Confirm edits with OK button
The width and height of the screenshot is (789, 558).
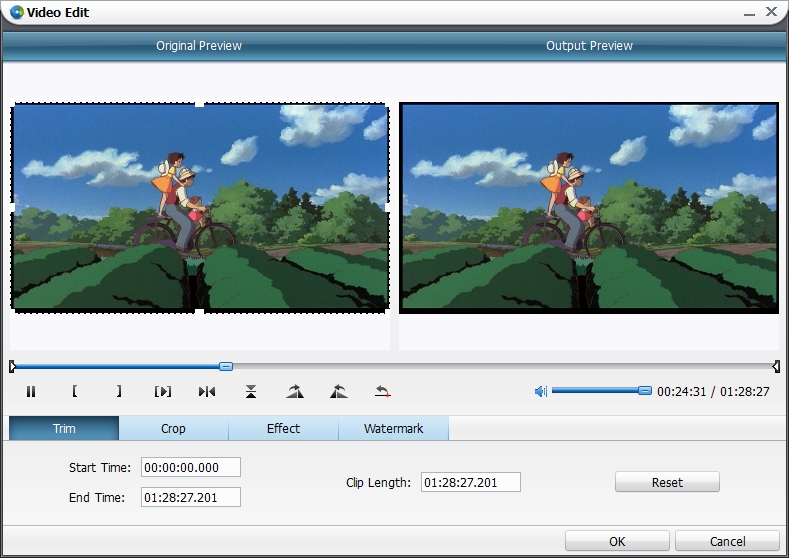617,541
